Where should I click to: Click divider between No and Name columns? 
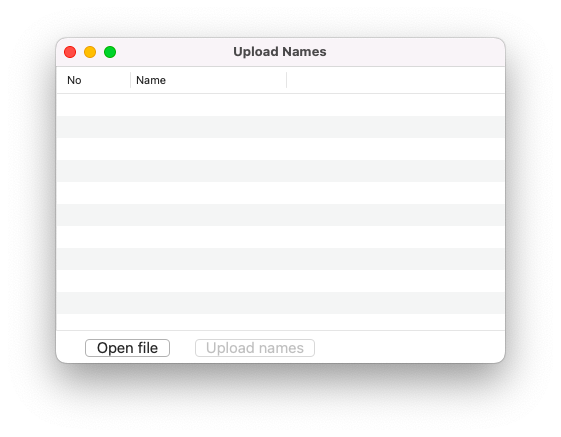coord(131,80)
